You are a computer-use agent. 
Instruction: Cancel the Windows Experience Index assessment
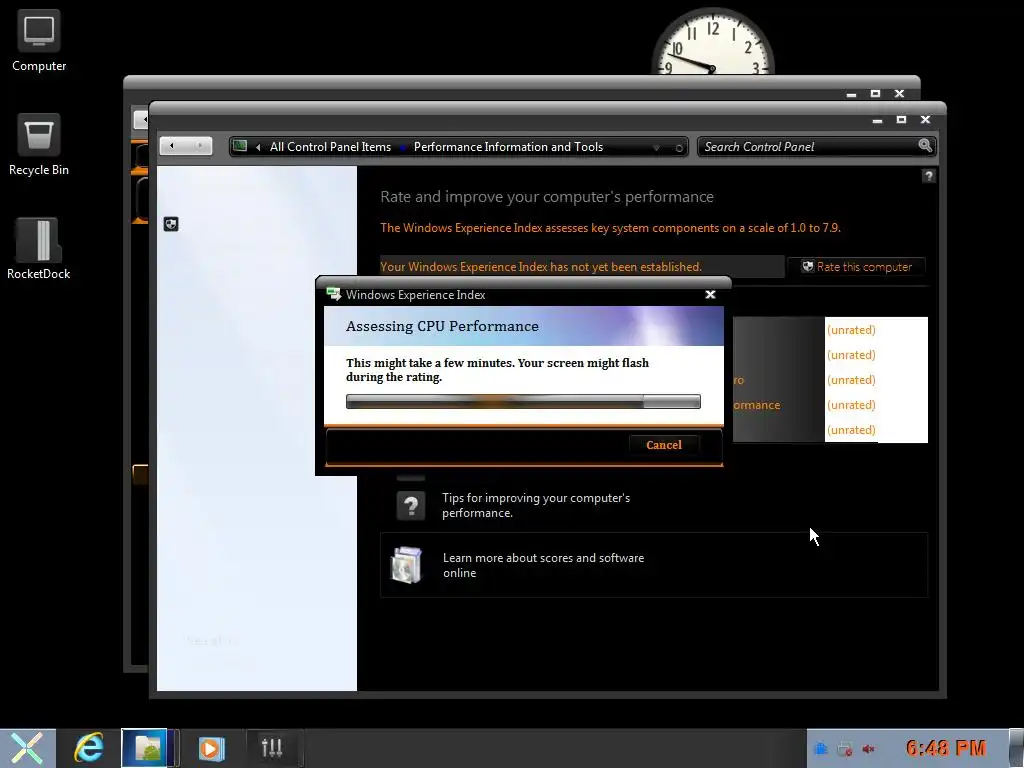(664, 445)
